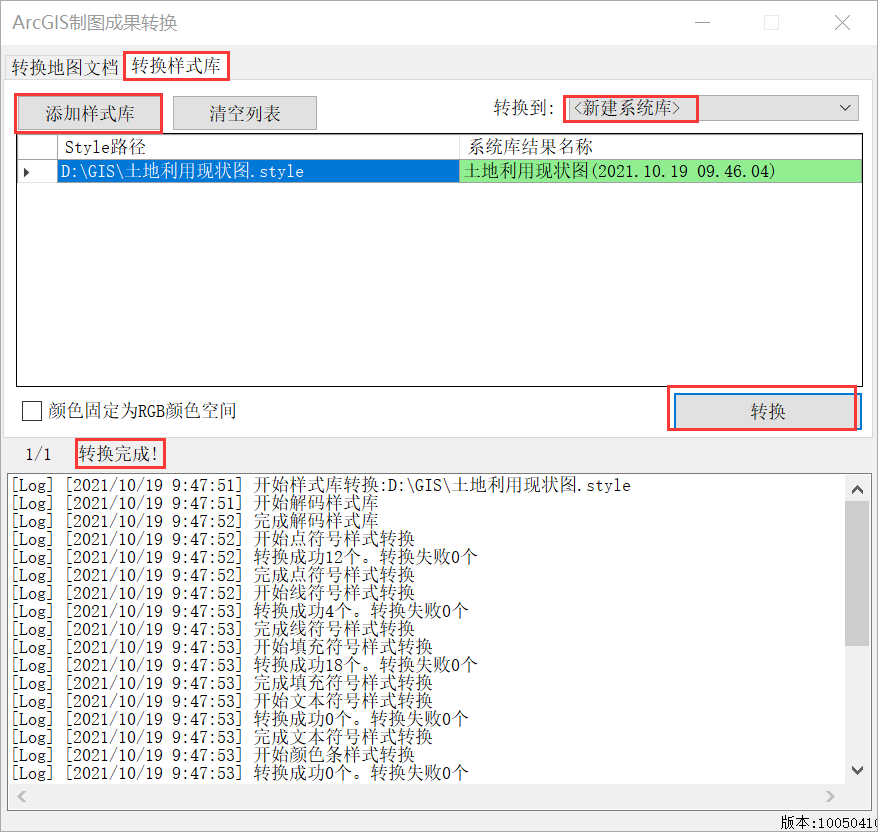
Task: Click the 添加样式库 button
Action: (x=90, y=114)
